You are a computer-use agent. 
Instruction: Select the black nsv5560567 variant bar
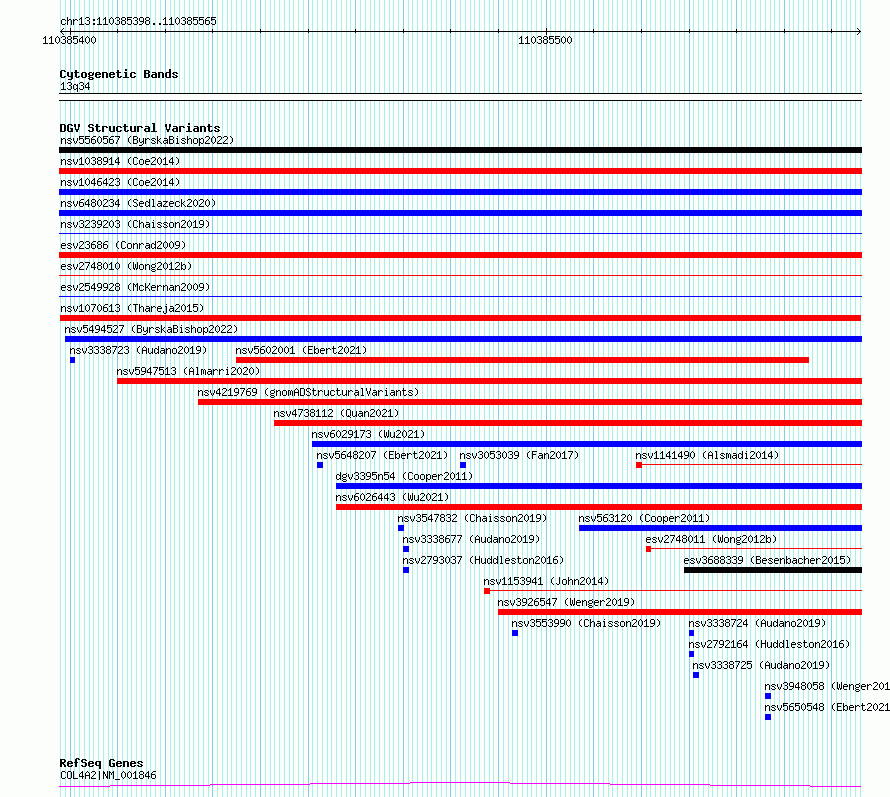tap(460, 150)
